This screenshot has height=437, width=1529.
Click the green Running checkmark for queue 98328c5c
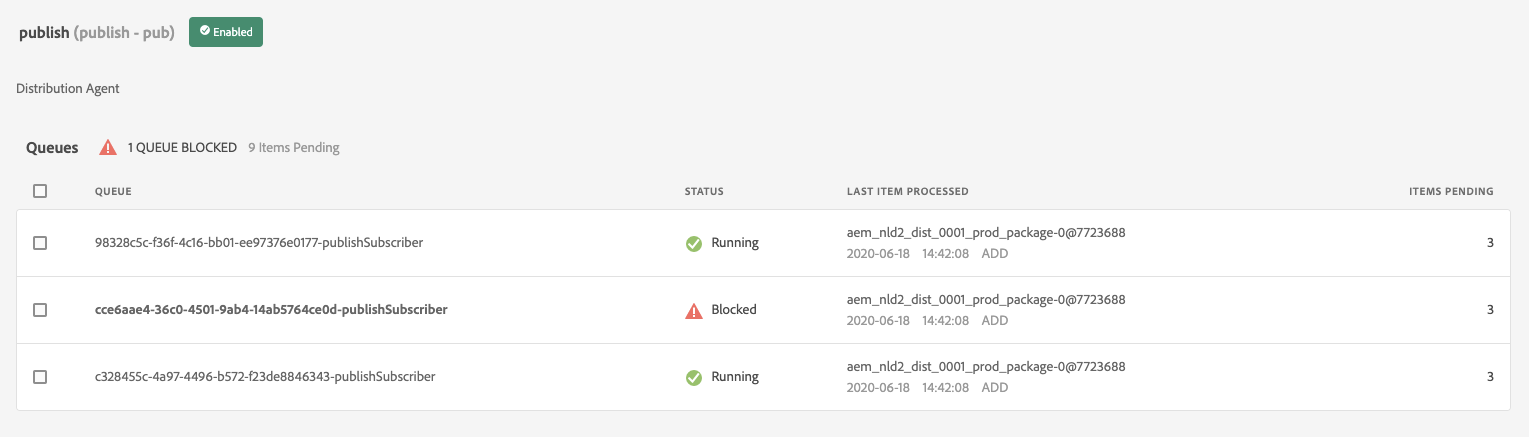693,243
